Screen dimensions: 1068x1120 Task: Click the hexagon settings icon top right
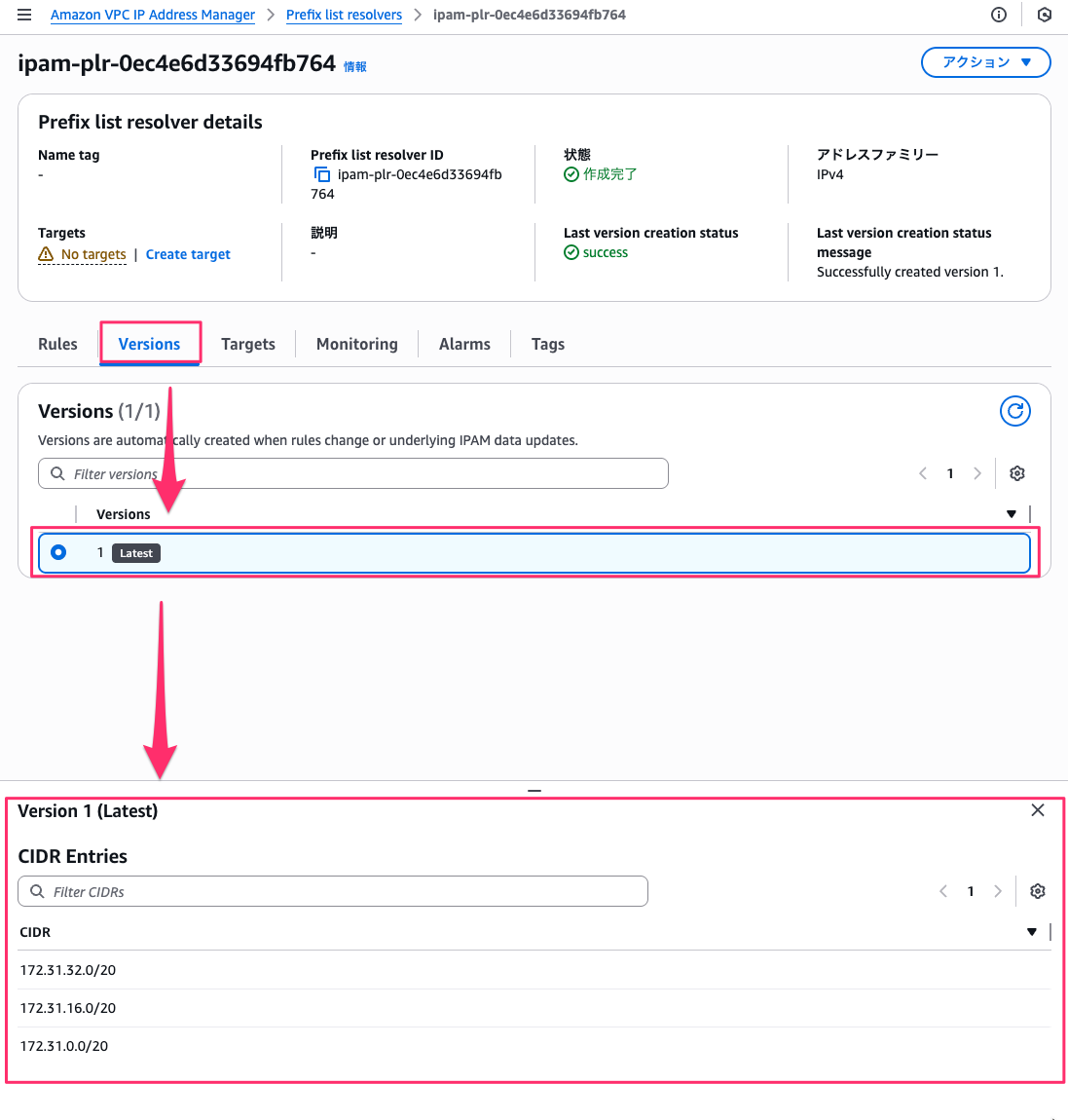(1044, 15)
